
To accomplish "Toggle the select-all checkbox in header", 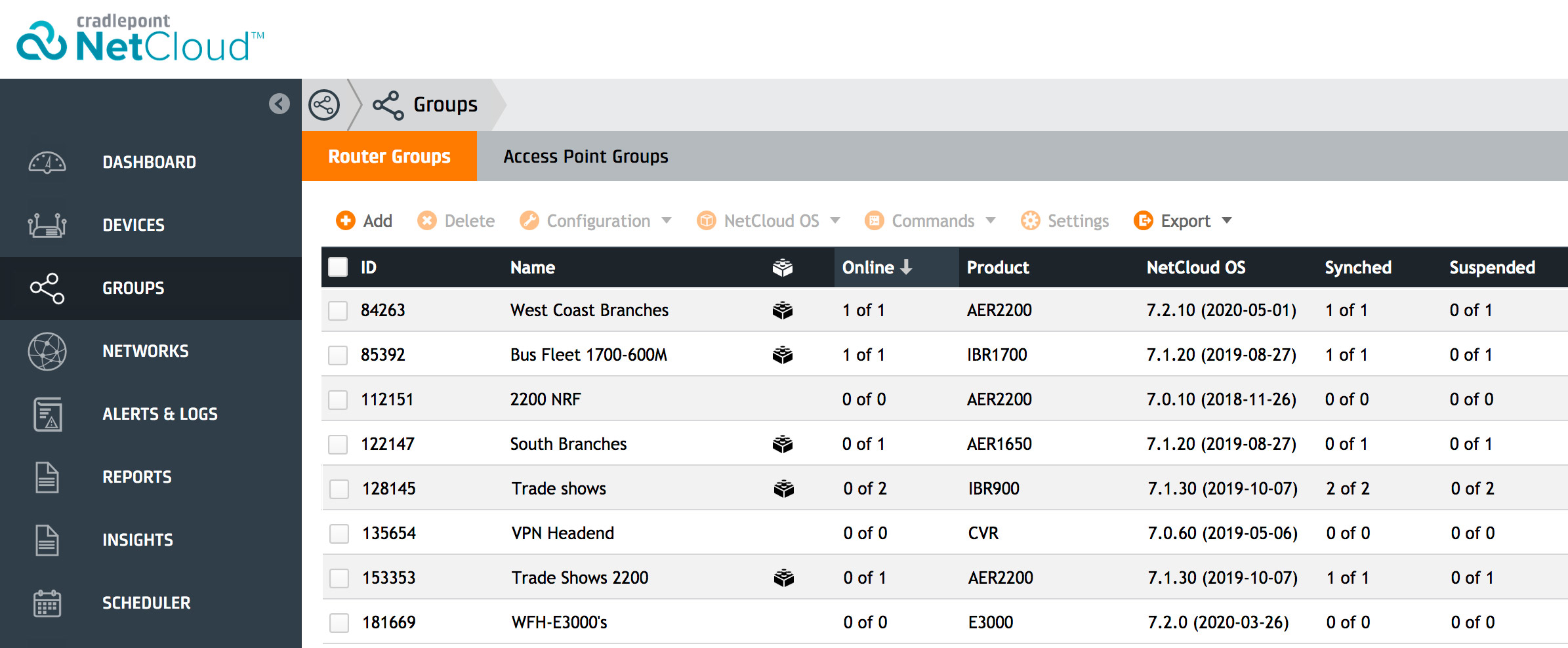I will 338,268.
